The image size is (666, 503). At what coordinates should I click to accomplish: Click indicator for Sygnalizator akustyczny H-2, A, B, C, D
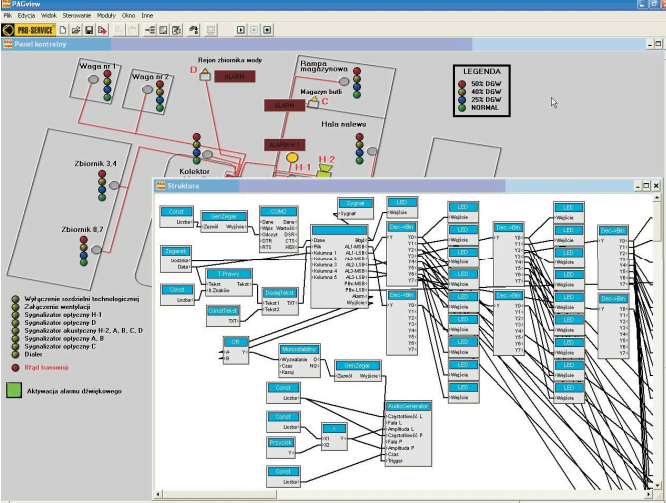click(x=15, y=331)
